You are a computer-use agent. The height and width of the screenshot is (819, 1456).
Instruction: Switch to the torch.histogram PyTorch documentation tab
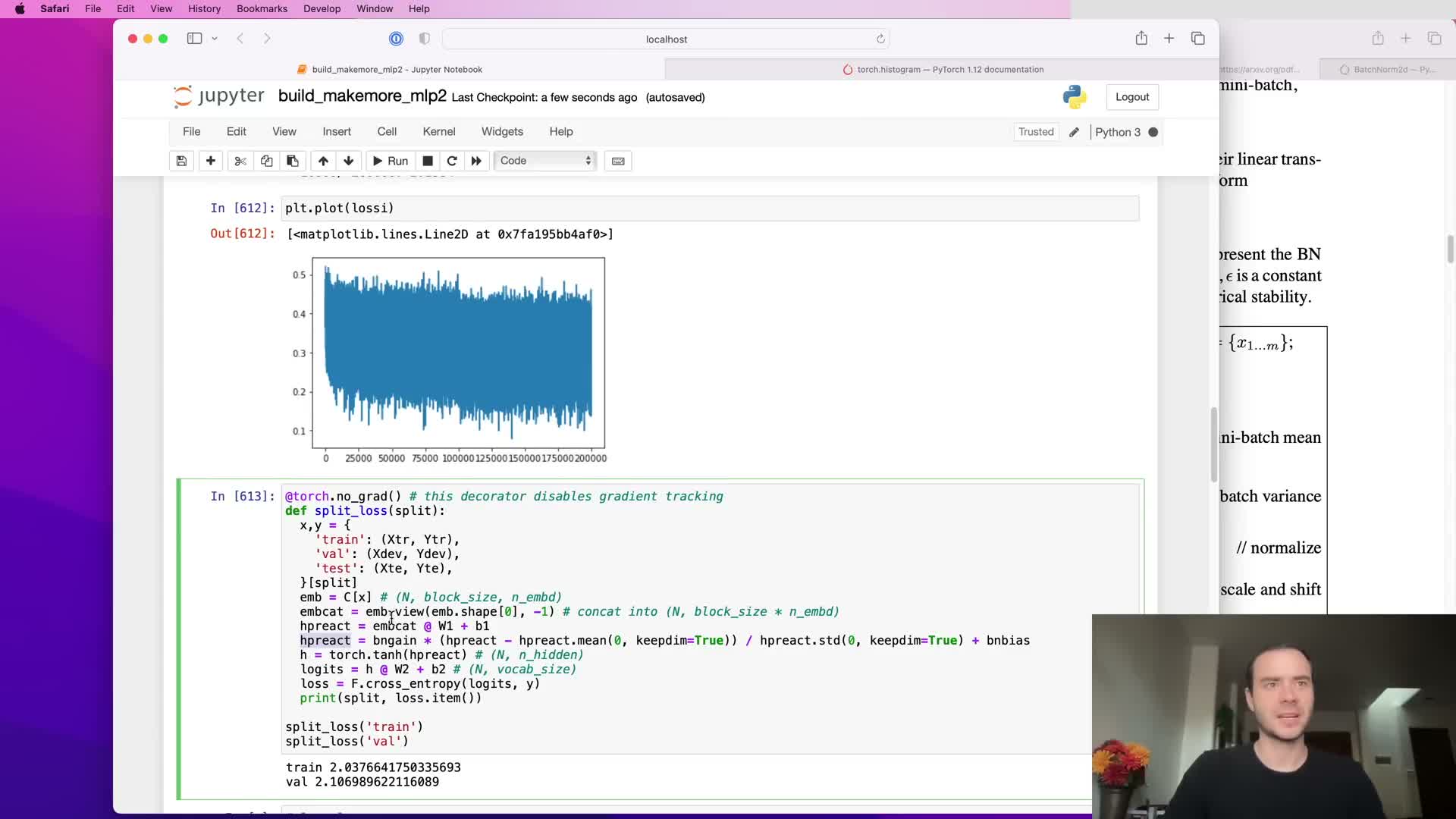point(943,69)
